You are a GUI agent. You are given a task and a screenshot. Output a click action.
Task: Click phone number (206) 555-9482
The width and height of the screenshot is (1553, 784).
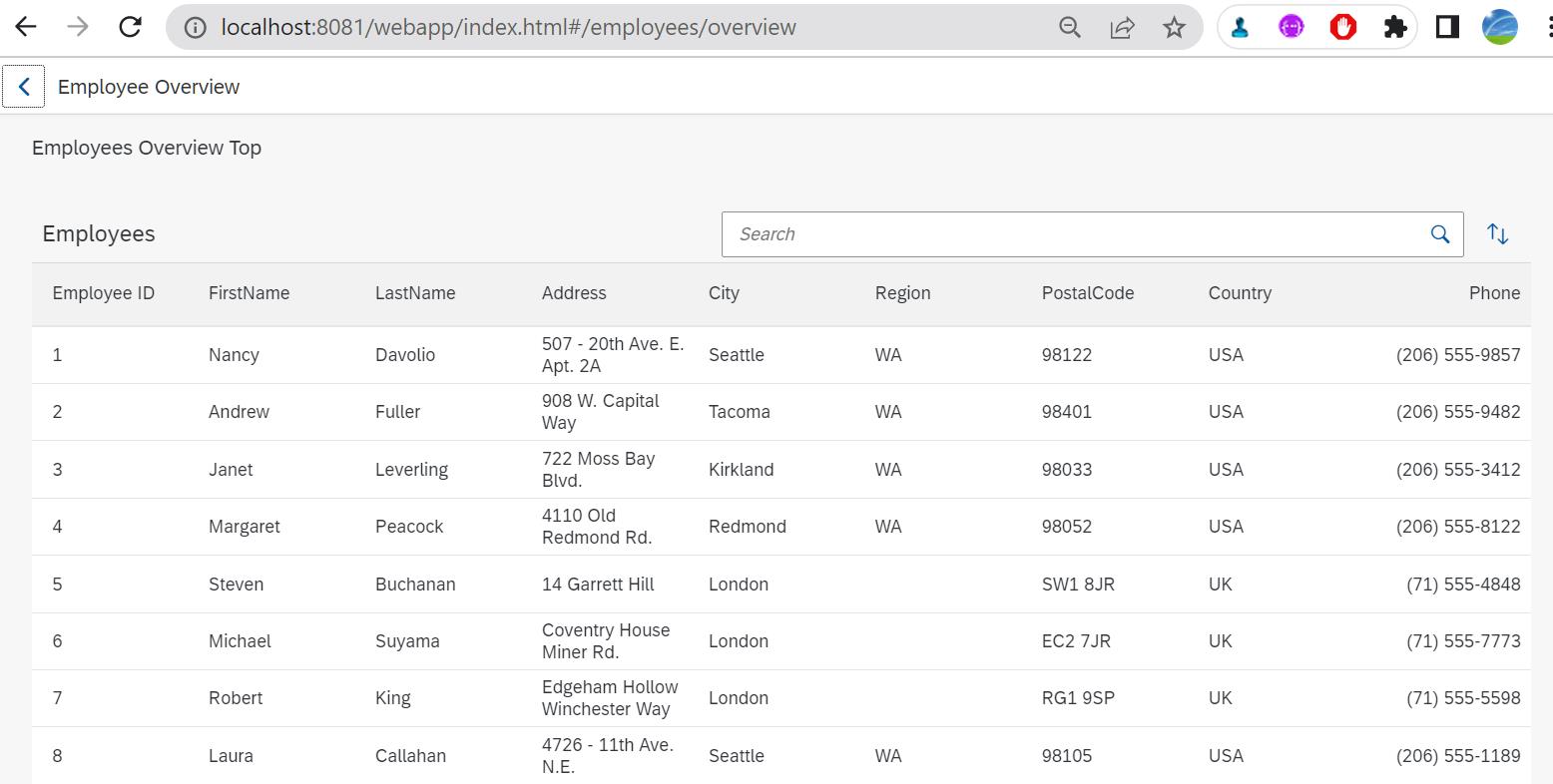[1458, 412]
